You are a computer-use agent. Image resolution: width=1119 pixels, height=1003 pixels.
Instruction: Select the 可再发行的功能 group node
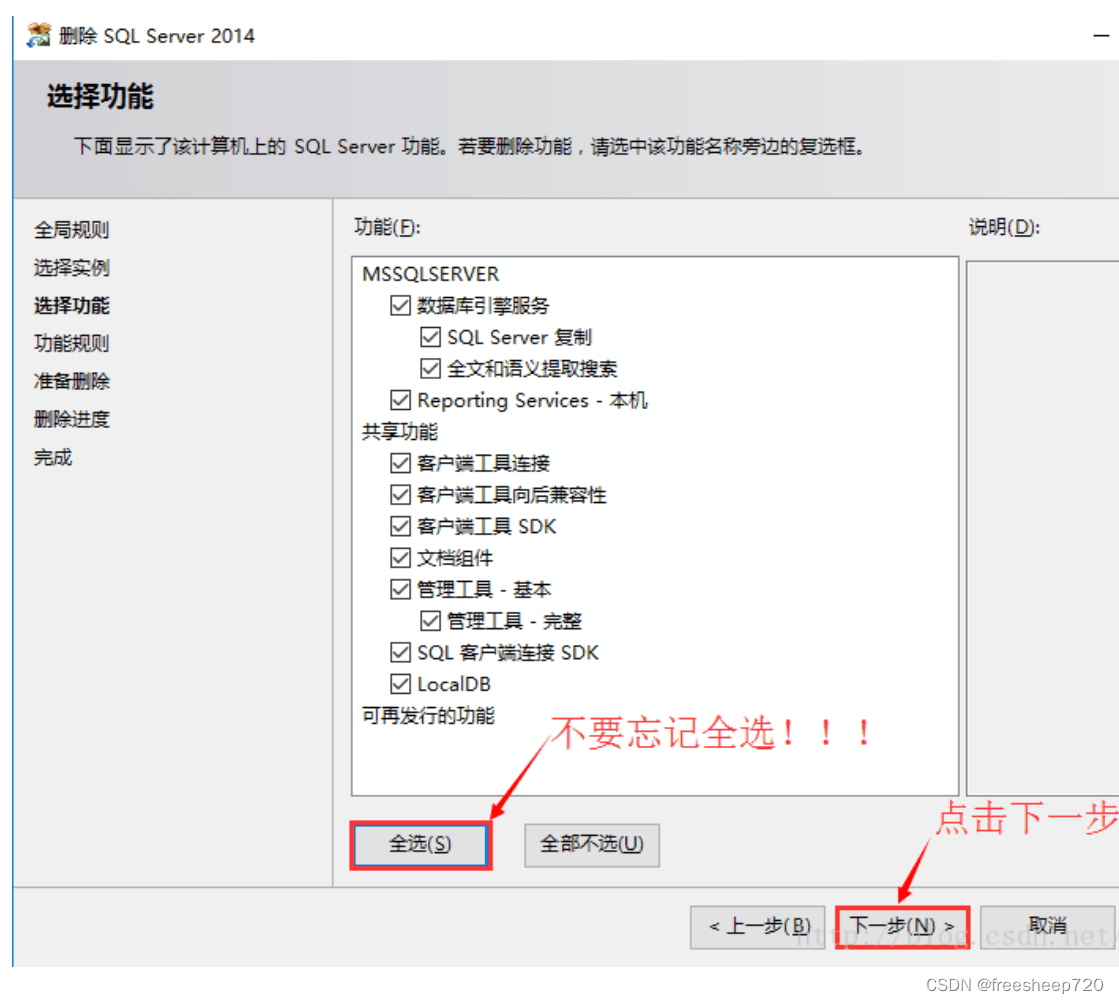(428, 715)
